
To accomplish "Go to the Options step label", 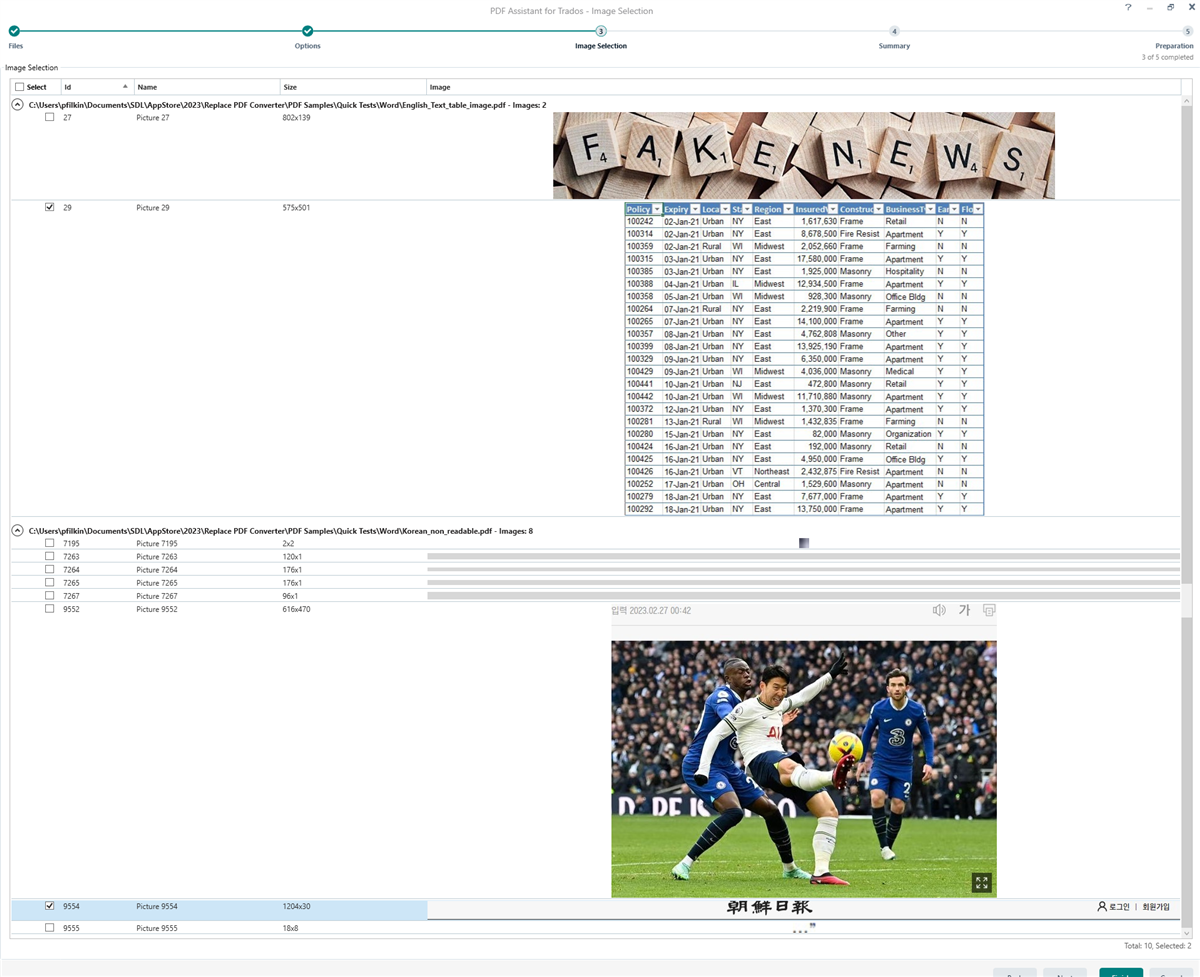I will coord(308,46).
